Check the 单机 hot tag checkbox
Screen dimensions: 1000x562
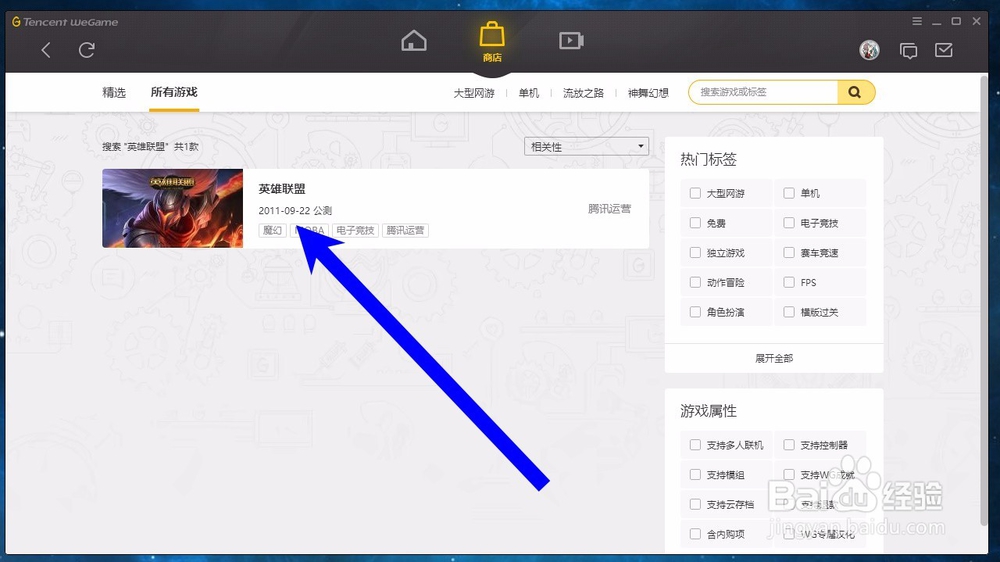point(789,193)
